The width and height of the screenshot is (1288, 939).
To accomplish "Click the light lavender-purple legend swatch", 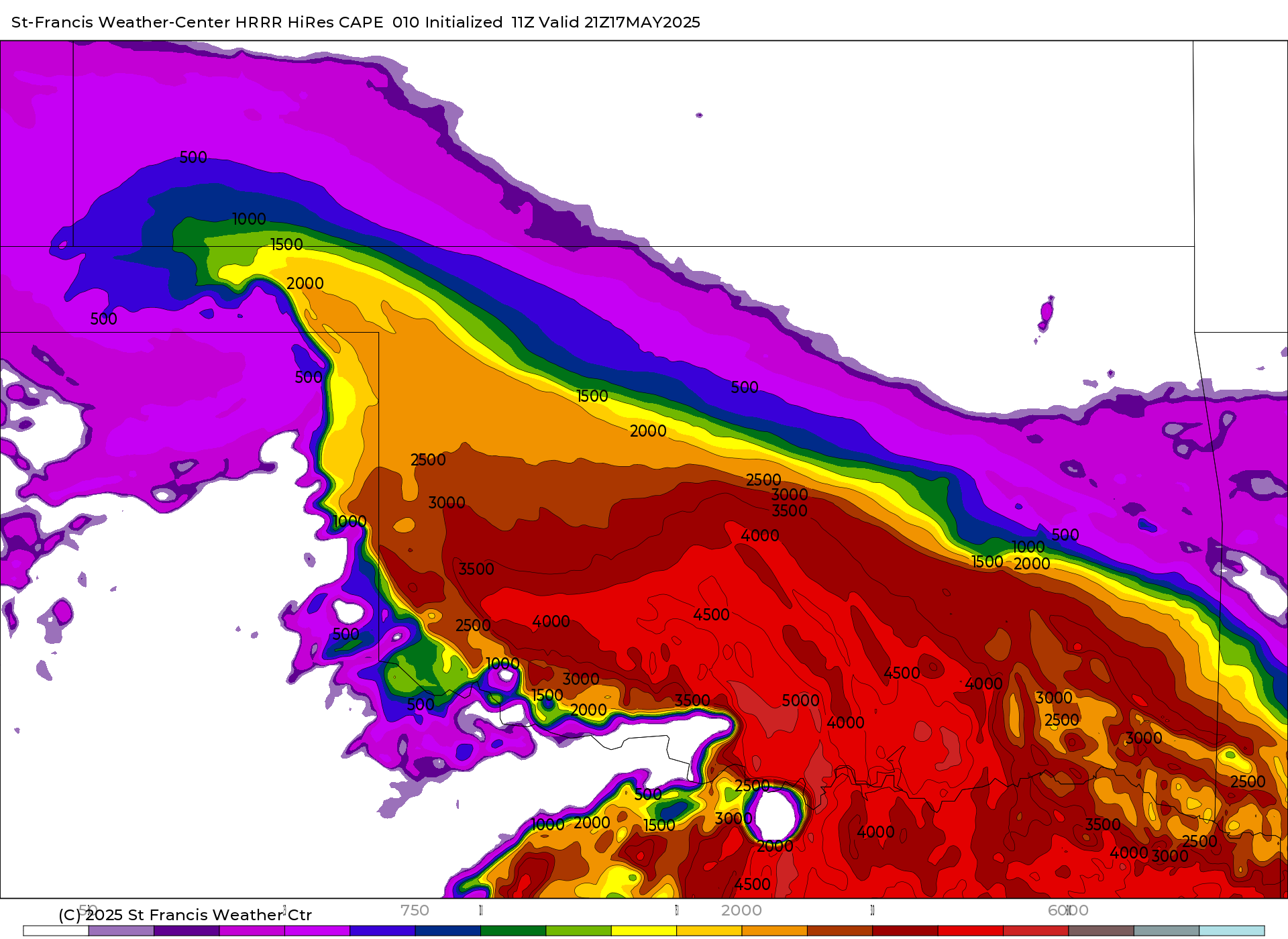I will click(121, 931).
